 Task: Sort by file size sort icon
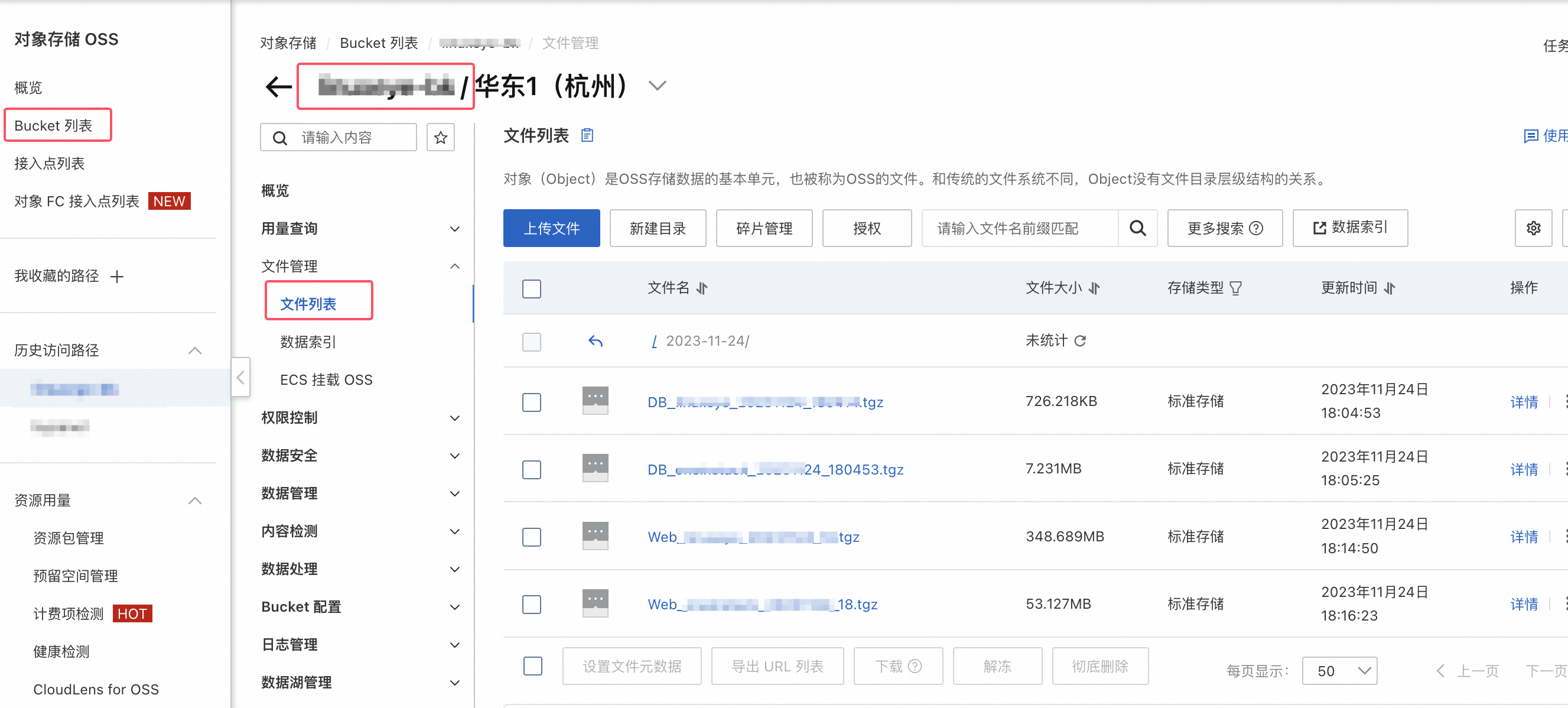click(1094, 288)
